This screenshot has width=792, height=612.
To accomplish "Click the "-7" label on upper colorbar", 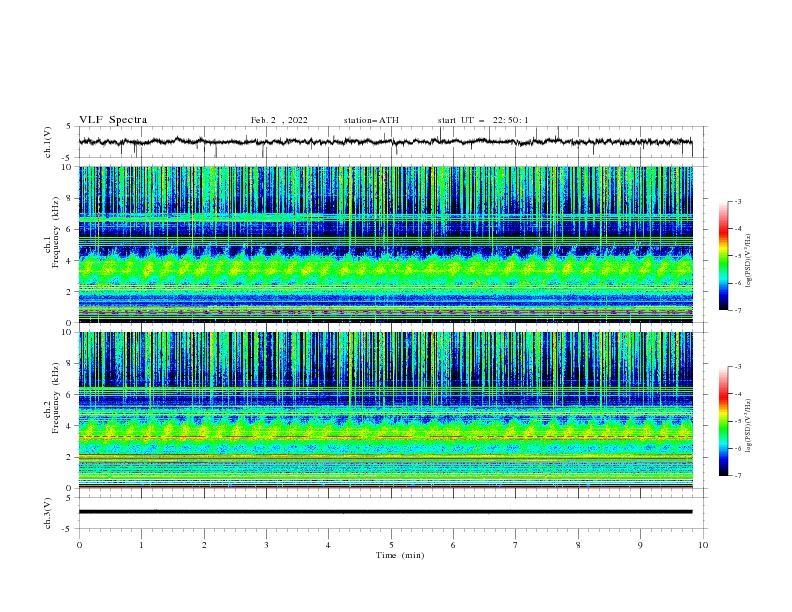I will [x=738, y=310].
